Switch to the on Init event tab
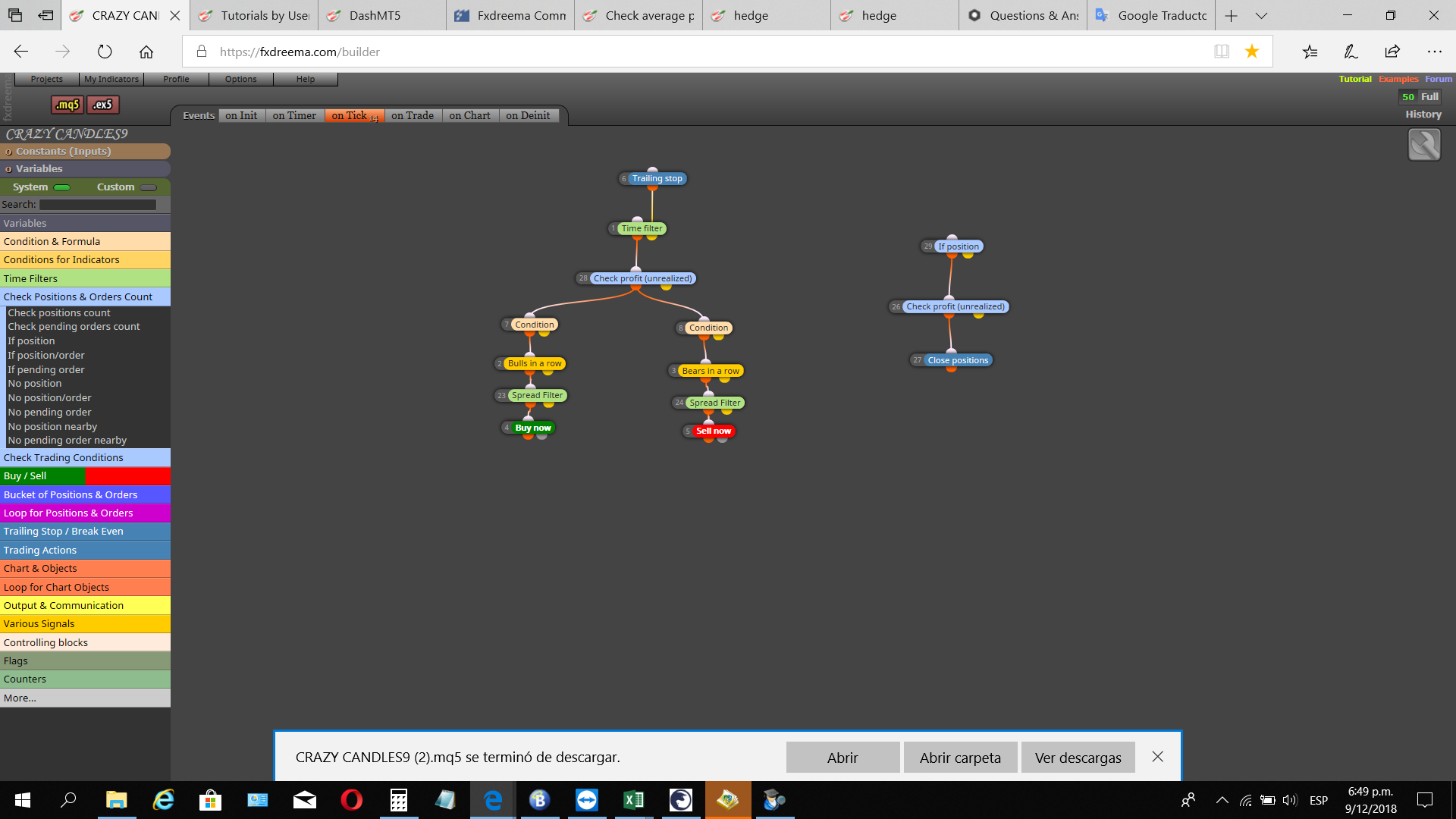Viewport: 1456px width, 819px height. [x=241, y=115]
